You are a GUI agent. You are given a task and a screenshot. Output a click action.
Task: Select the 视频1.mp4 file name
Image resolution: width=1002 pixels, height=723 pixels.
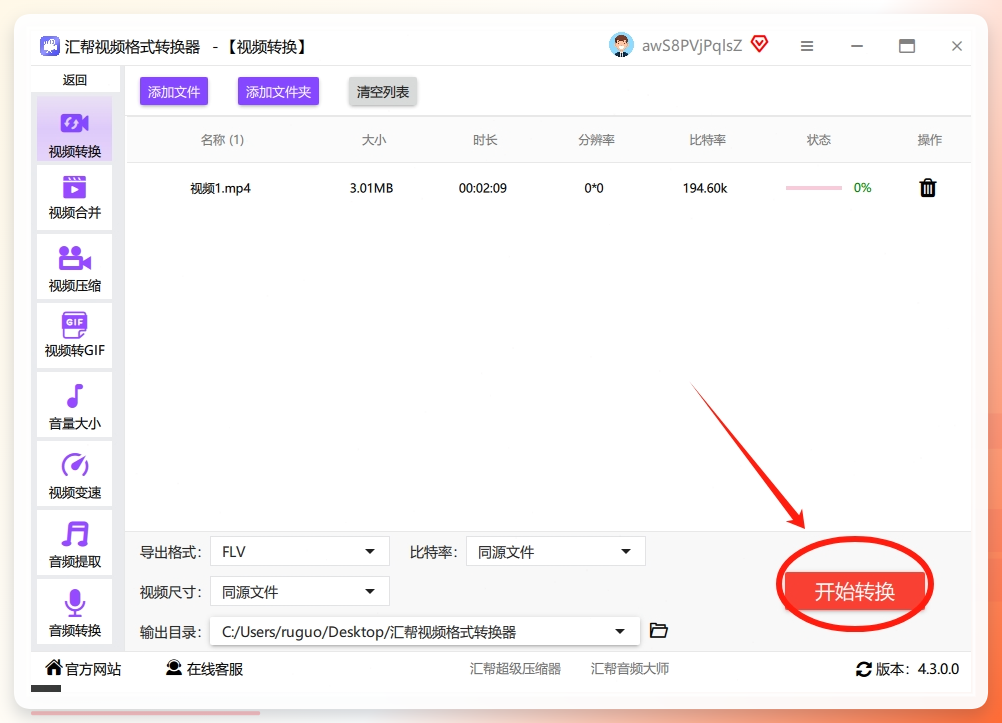pos(220,188)
